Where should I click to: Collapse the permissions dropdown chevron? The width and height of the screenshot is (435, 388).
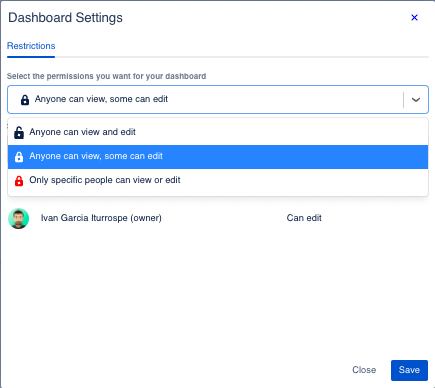pos(416,100)
